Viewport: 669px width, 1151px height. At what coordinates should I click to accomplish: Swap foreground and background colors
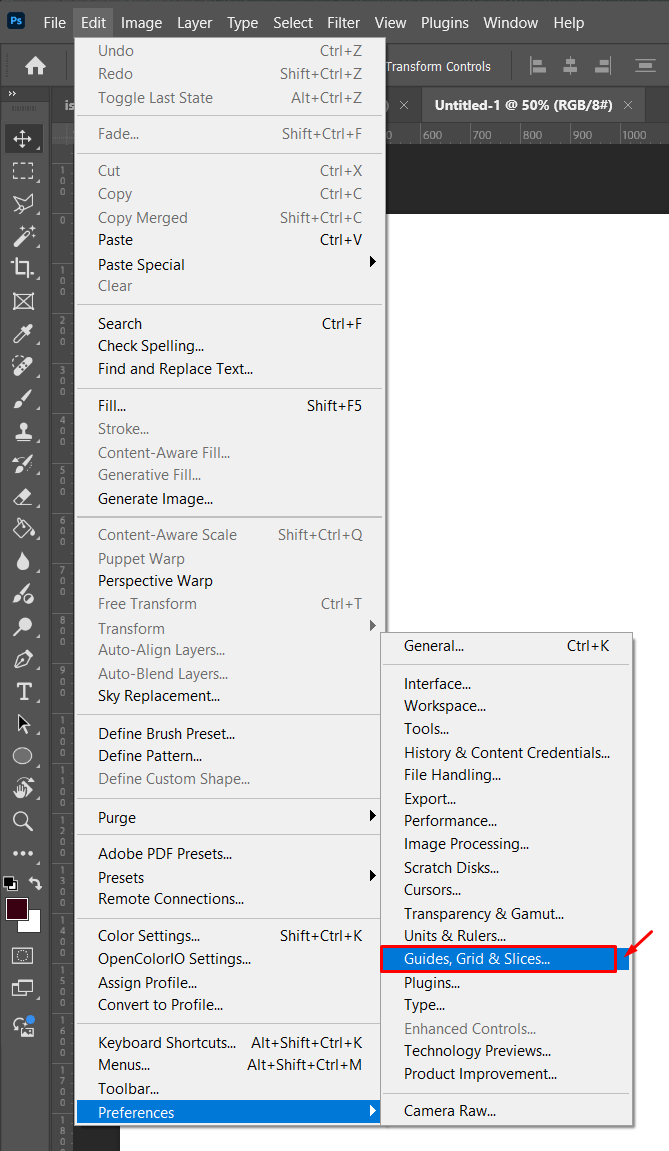(36, 884)
